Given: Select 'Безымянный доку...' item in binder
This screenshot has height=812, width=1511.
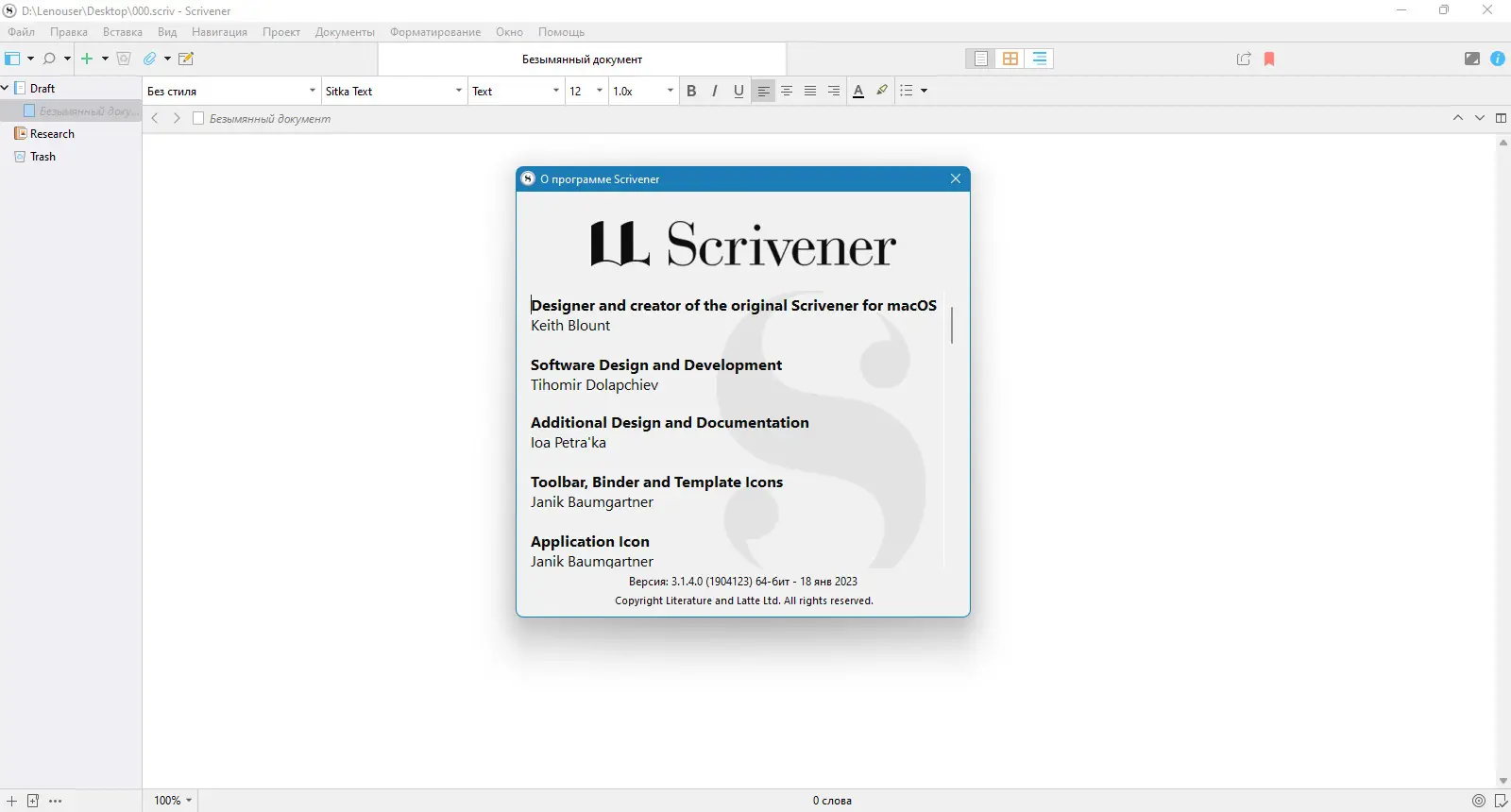Looking at the screenshot, I should pos(71,111).
